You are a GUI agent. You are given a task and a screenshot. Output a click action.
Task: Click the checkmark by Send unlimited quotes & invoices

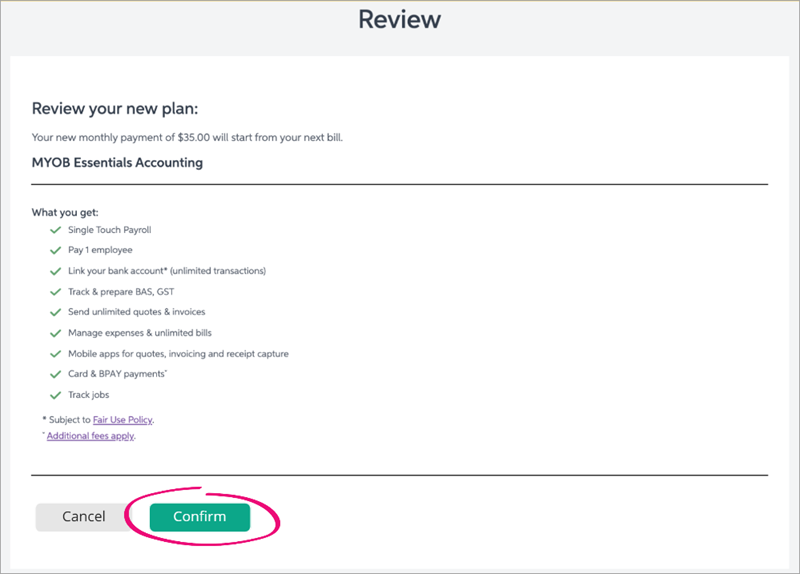(x=56, y=312)
